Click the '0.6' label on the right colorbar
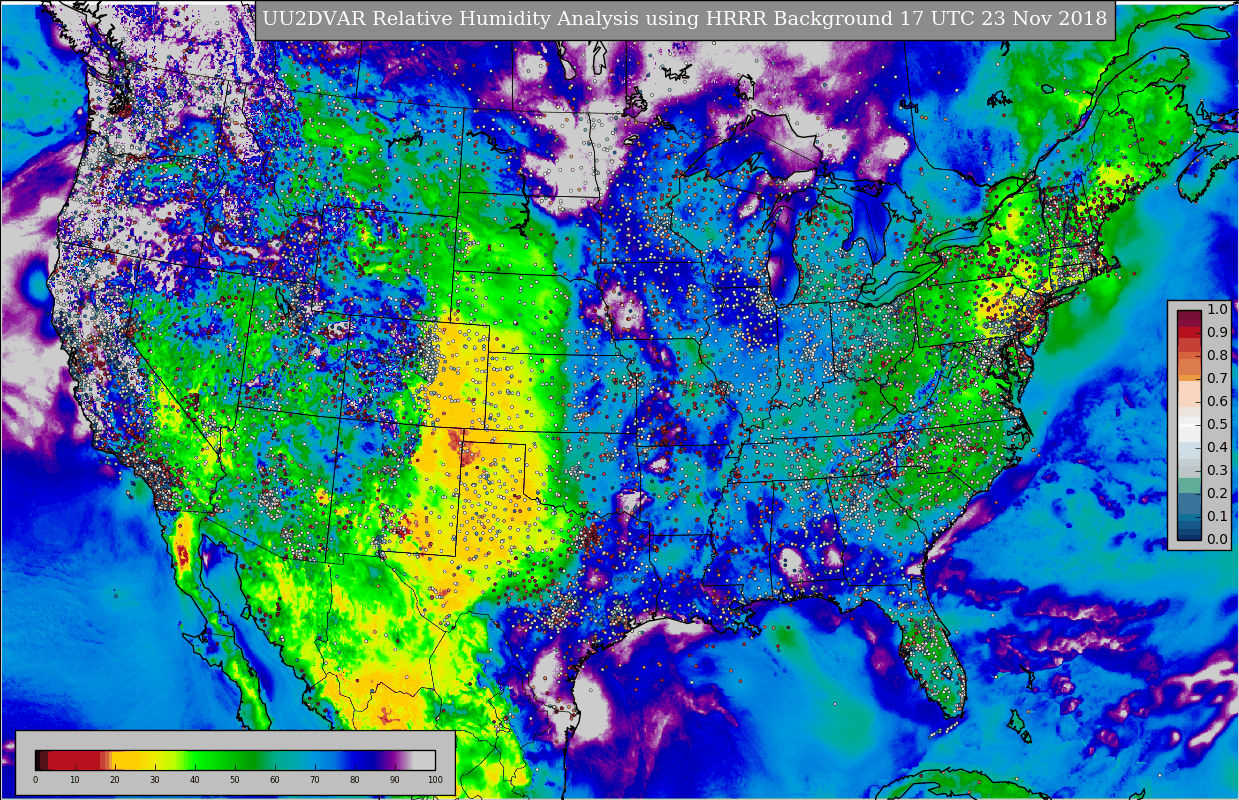This screenshot has height=800, width=1239. click(x=1217, y=401)
